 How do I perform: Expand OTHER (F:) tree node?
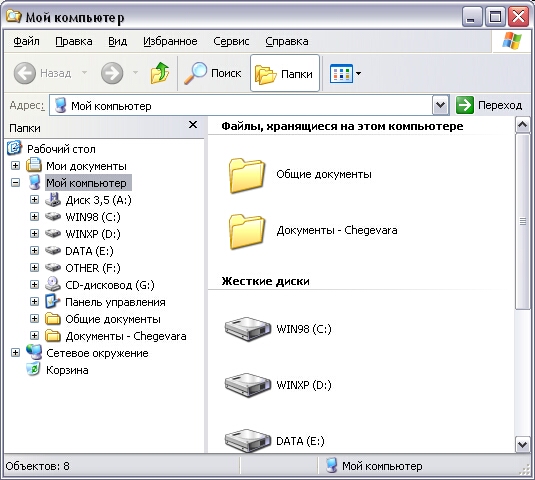tap(34, 267)
